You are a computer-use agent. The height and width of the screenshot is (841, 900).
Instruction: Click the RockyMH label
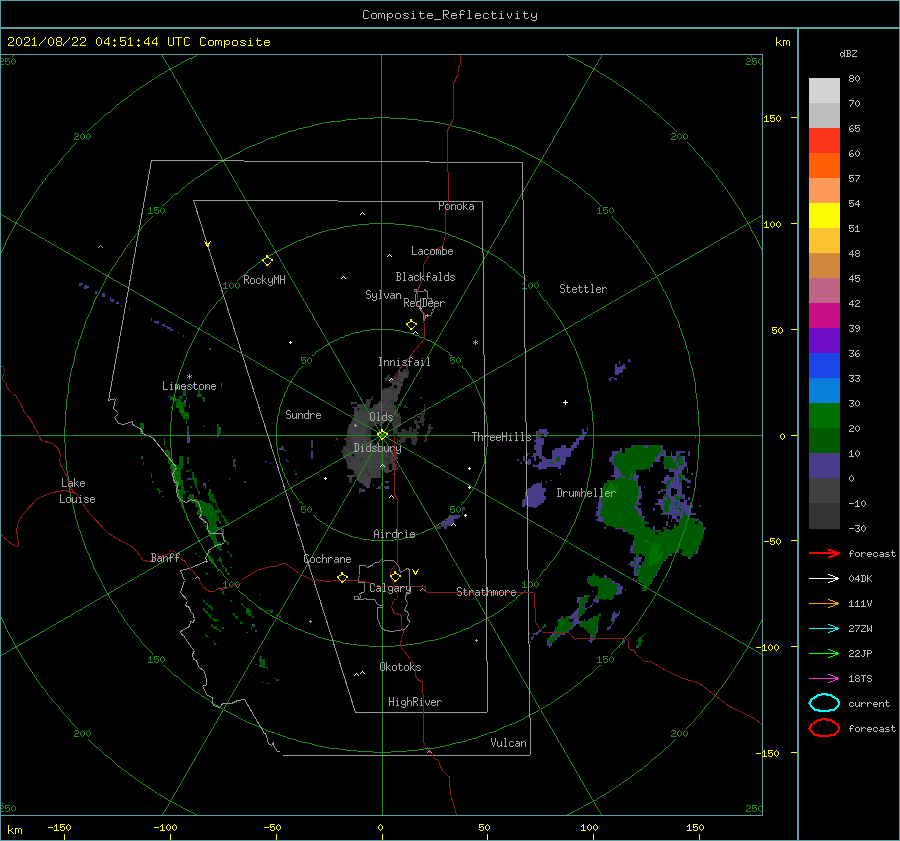(264, 280)
